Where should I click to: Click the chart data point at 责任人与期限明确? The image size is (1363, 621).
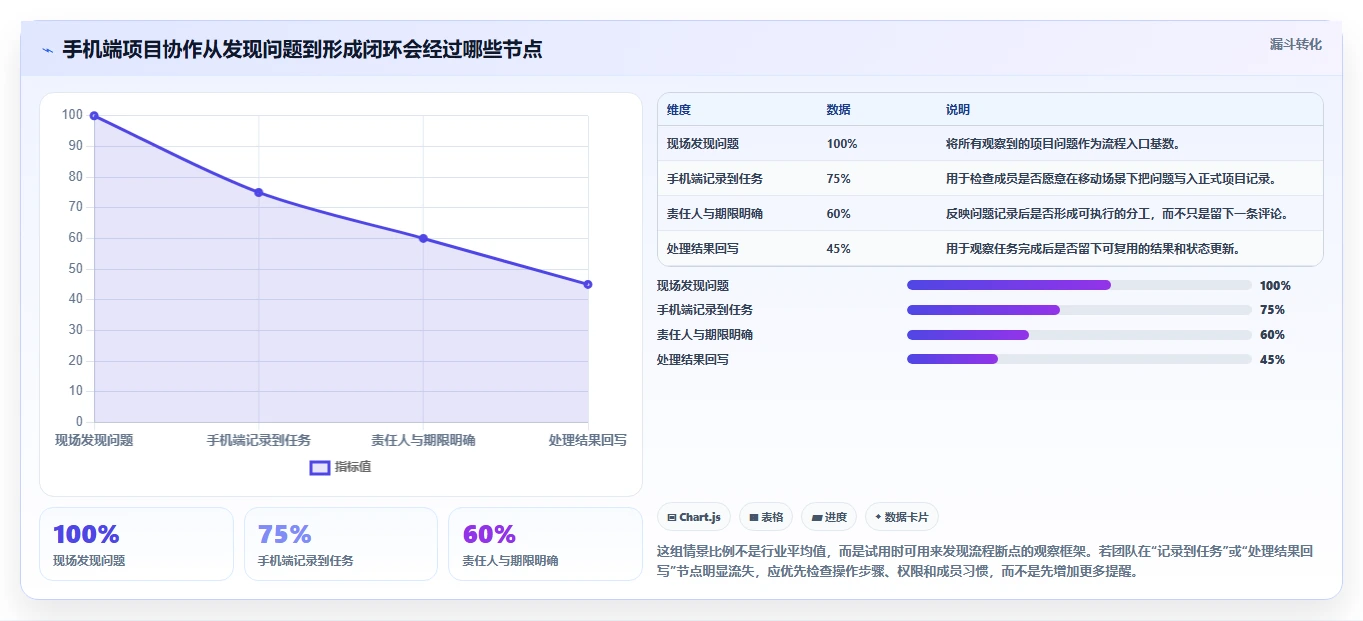(x=423, y=238)
